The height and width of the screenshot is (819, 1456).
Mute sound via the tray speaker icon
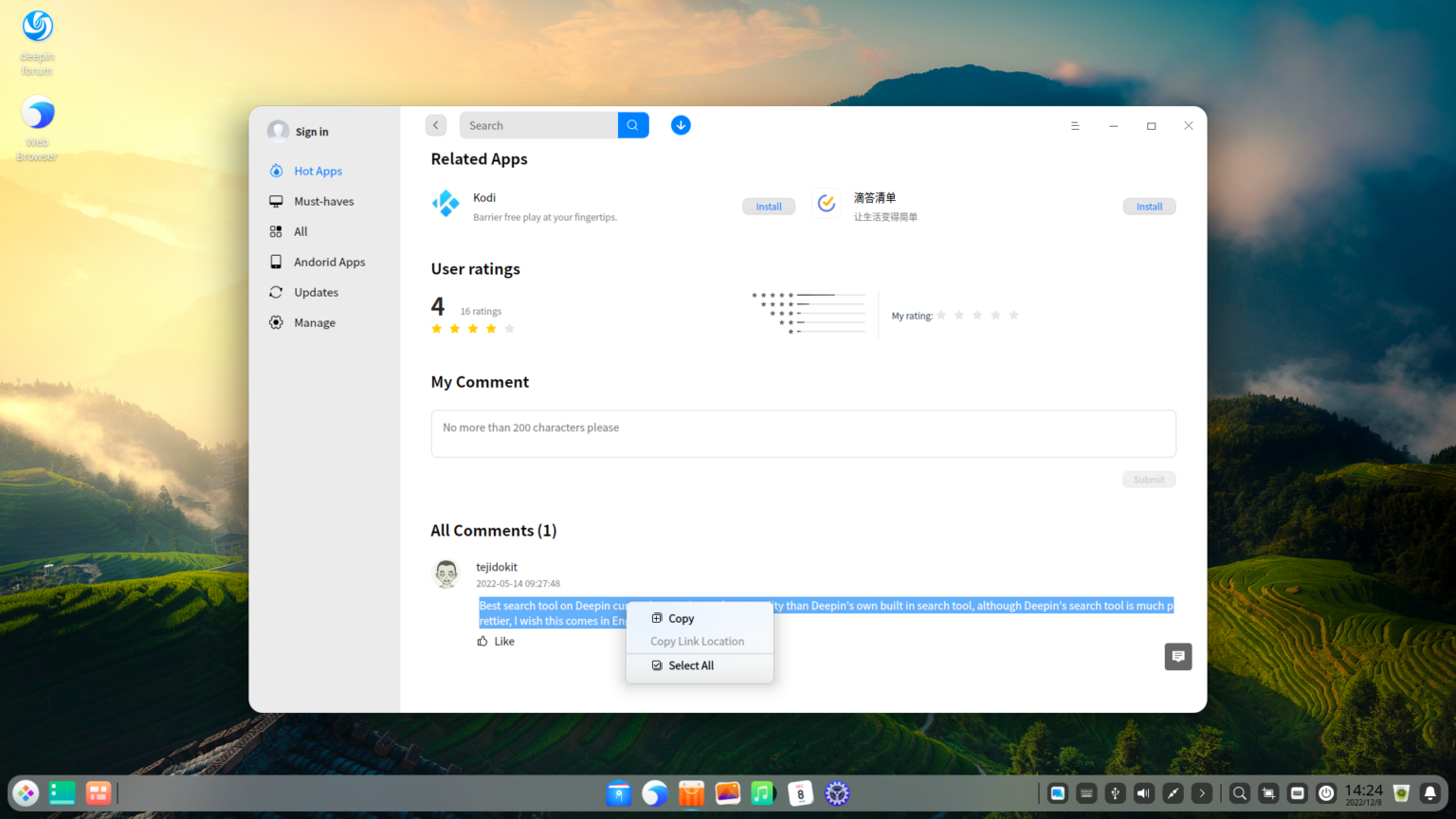[1142, 792]
